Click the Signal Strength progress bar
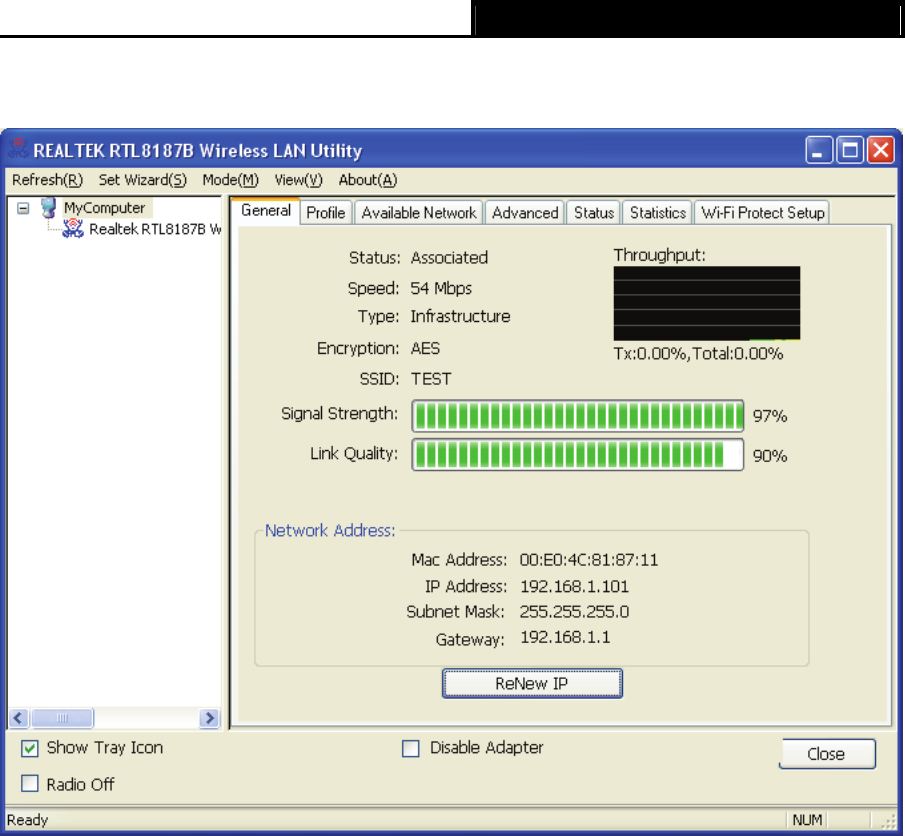The width and height of the screenshot is (905, 836). tap(577, 416)
